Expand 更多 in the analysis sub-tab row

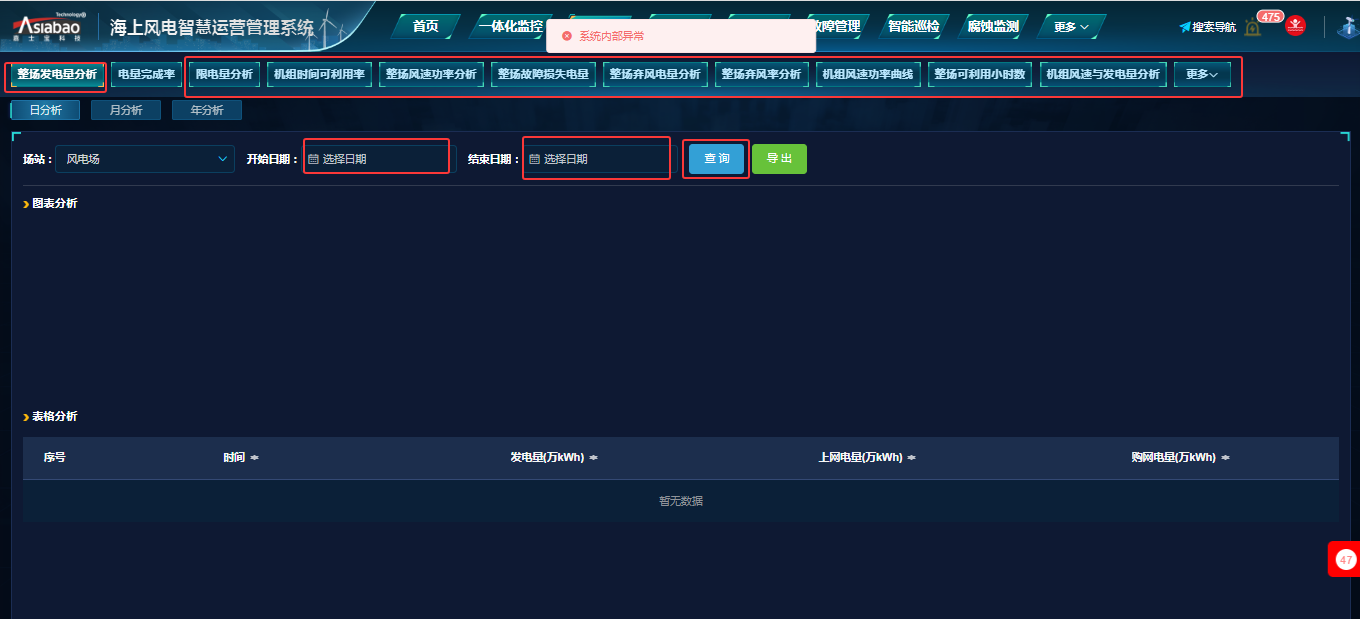pos(1201,74)
